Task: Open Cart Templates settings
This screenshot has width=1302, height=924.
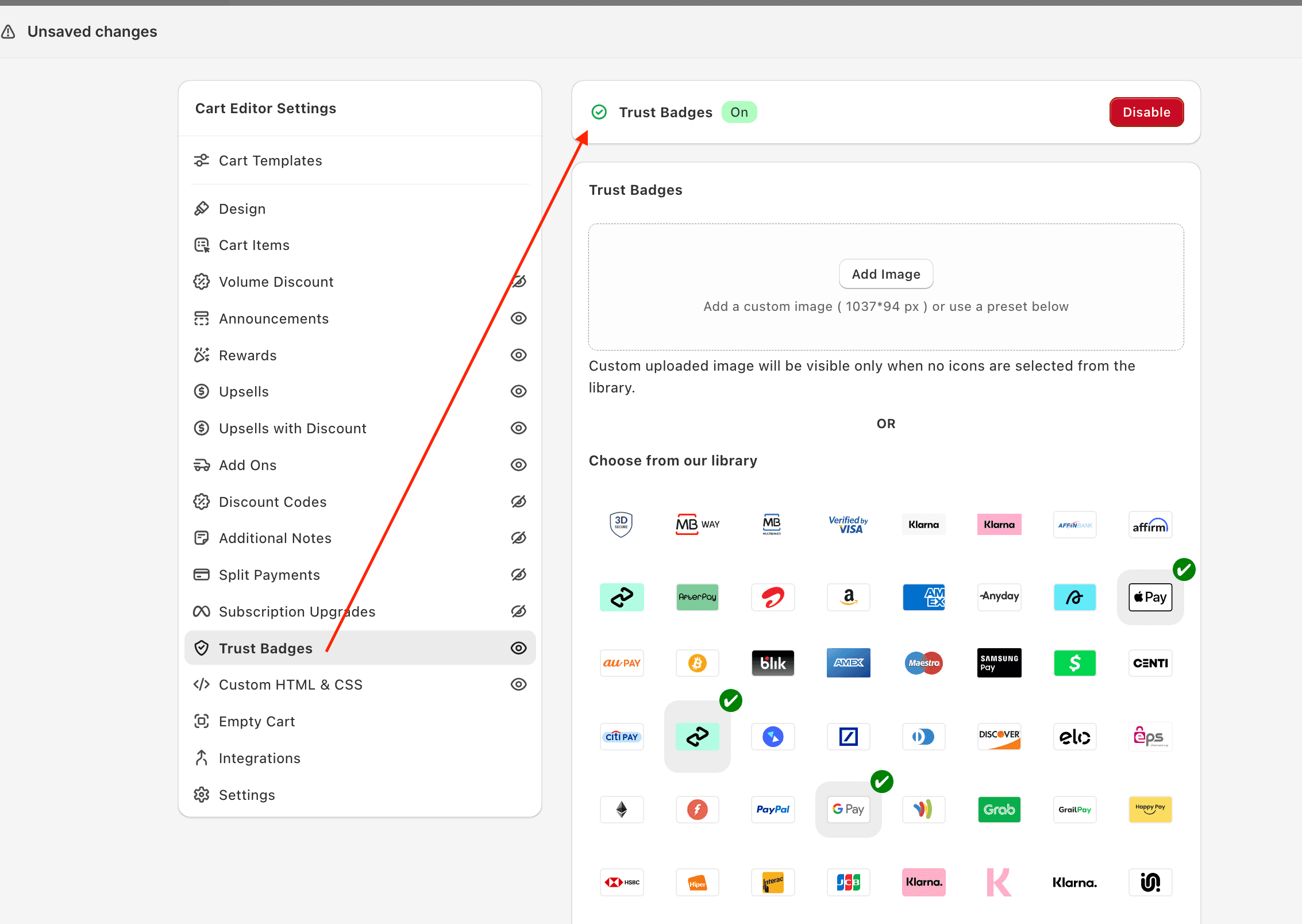Action: 360,160
